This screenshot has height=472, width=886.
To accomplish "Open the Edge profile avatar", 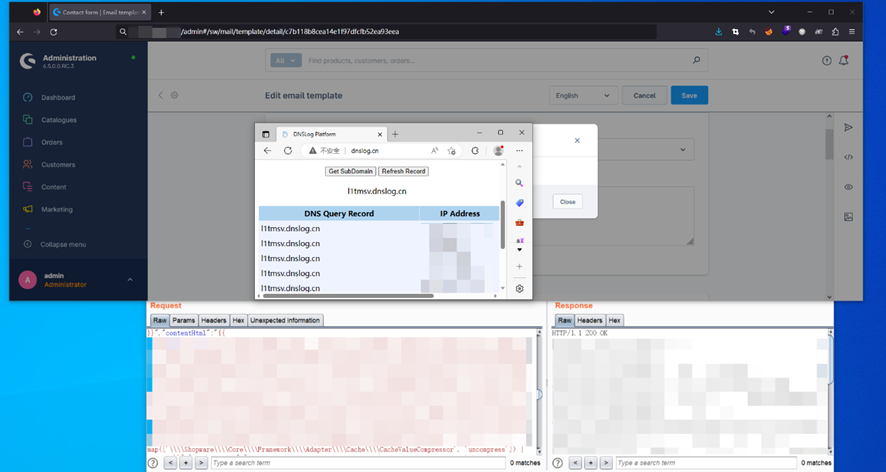I will (498, 150).
